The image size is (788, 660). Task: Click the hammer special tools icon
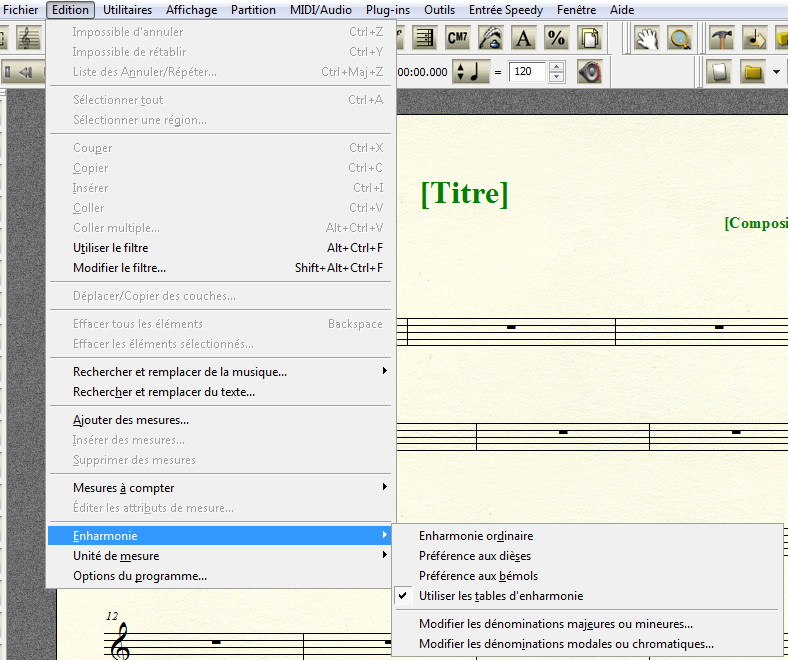[x=721, y=39]
